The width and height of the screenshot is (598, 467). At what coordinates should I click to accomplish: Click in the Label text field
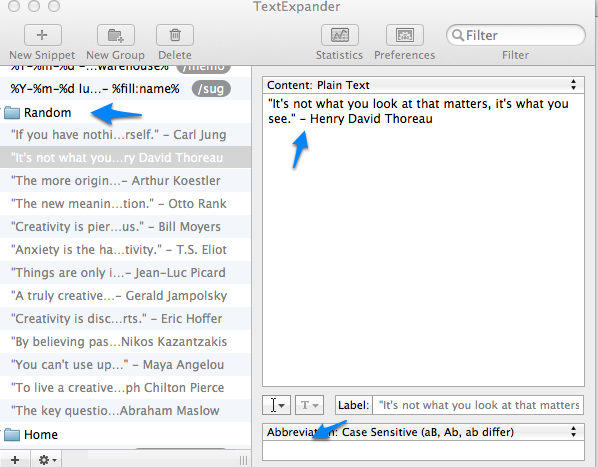pos(478,405)
